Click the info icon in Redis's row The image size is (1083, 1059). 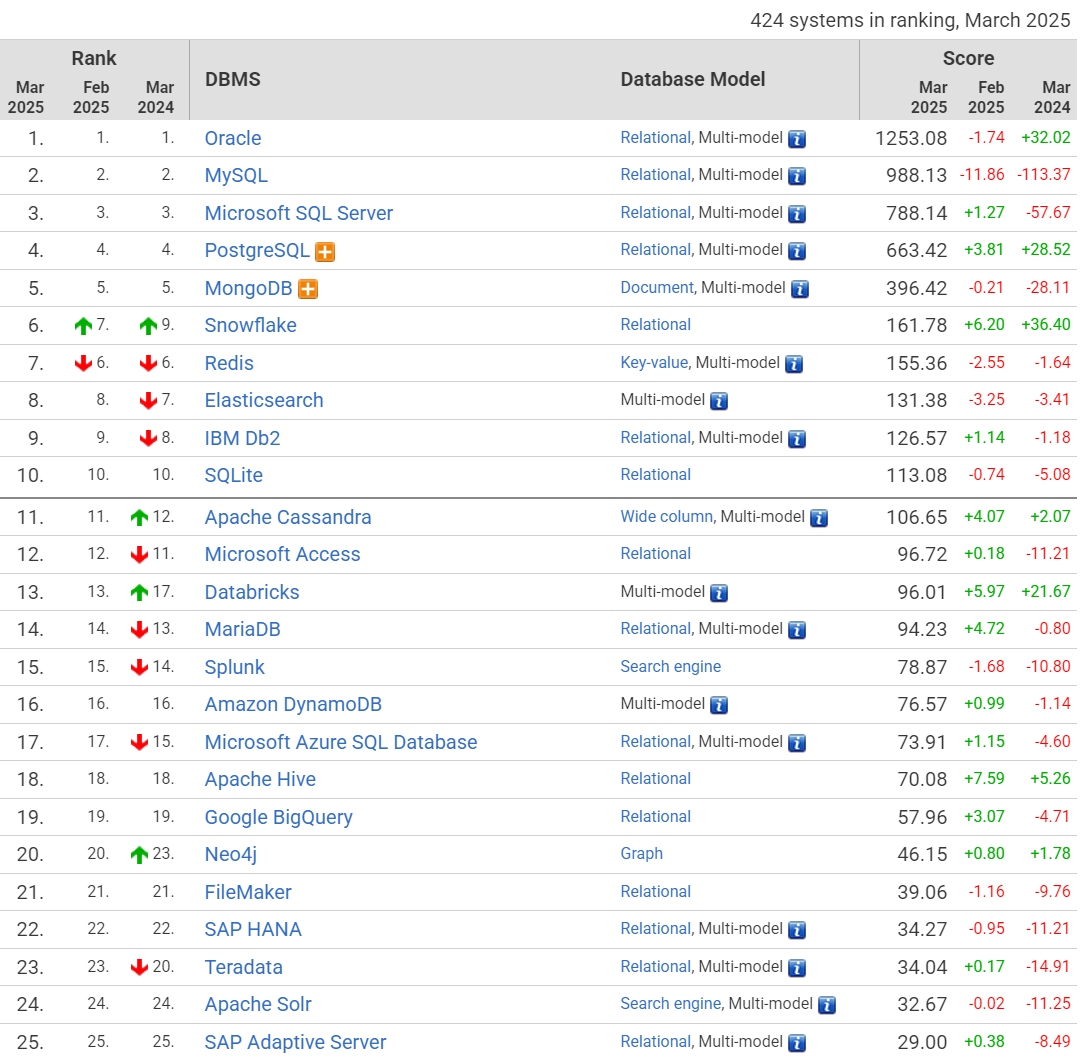[x=794, y=364]
